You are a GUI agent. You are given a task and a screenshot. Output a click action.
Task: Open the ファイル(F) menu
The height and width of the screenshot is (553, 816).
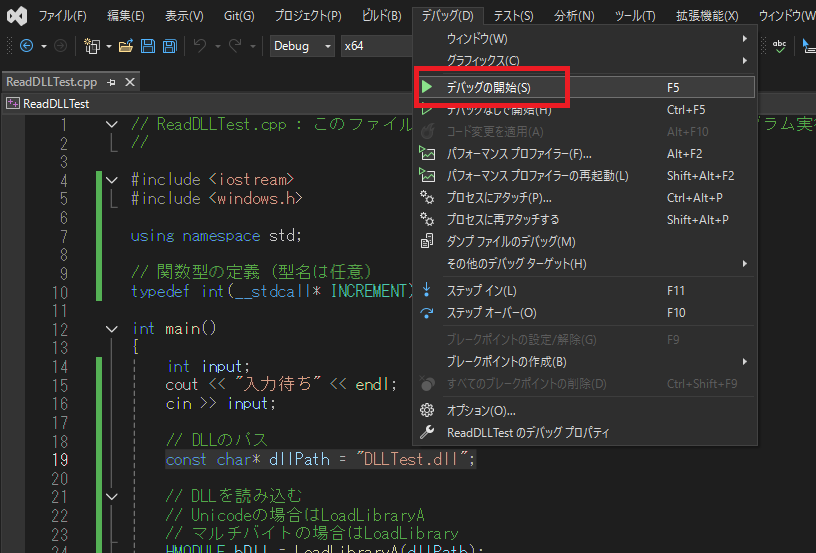[x=62, y=16]
